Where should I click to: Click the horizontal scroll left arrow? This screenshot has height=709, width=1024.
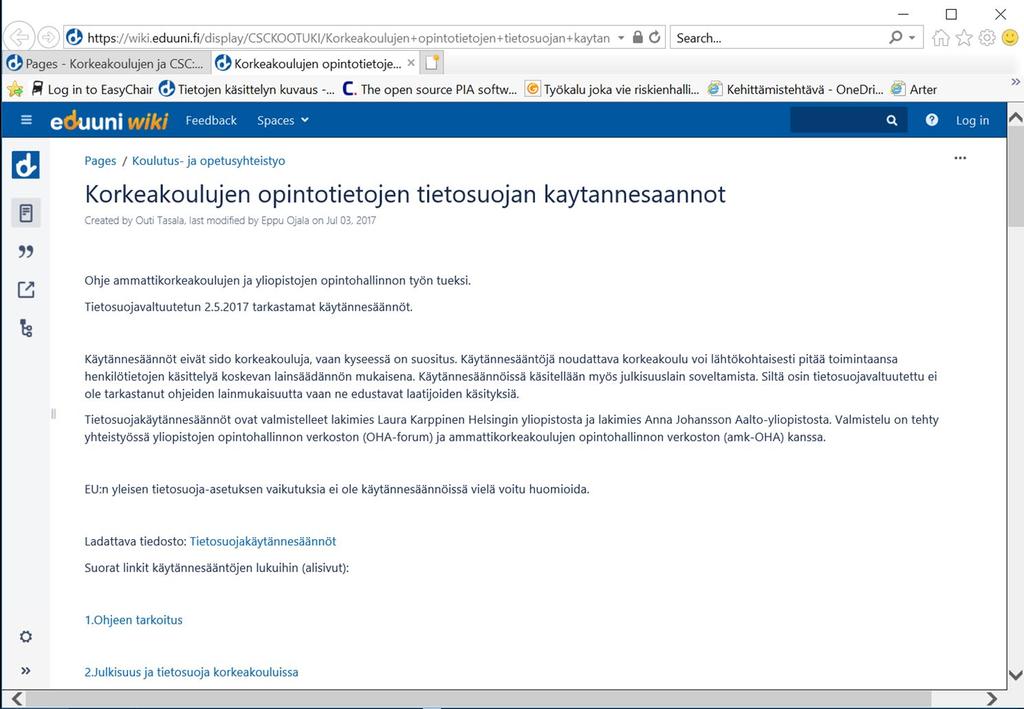pos(17,698)
